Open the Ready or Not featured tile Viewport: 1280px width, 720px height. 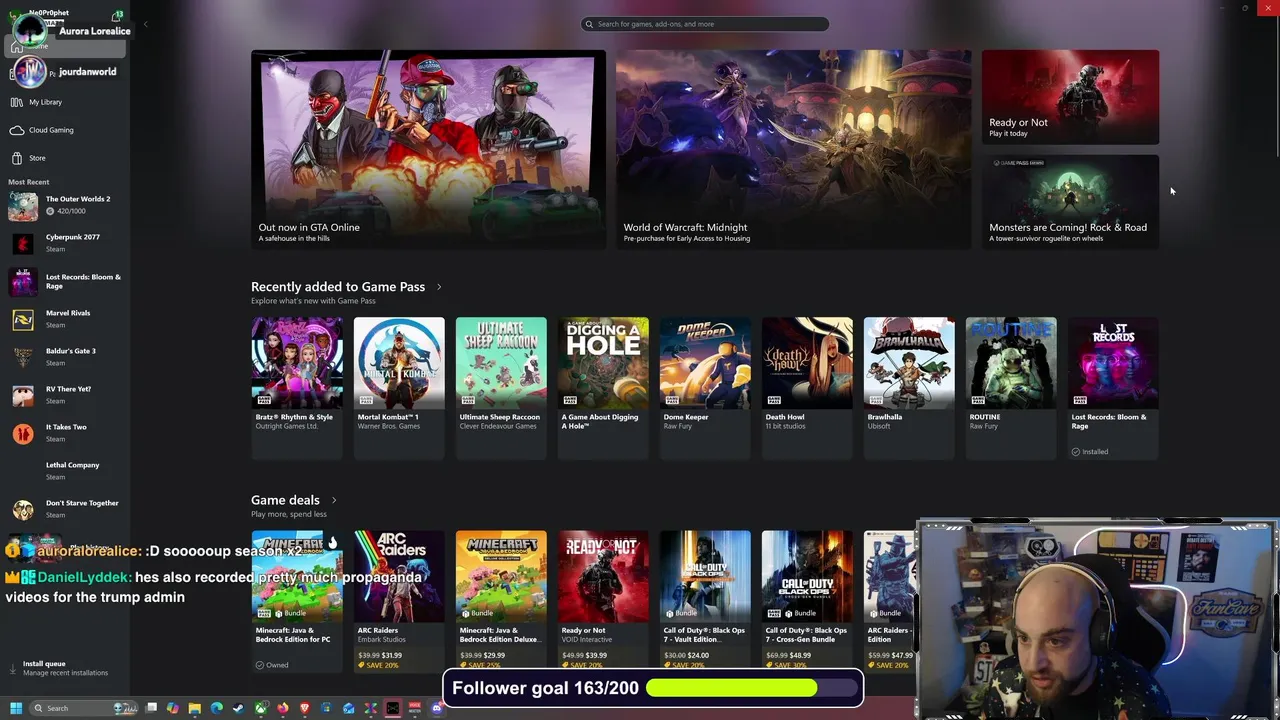pos(1070,97)
